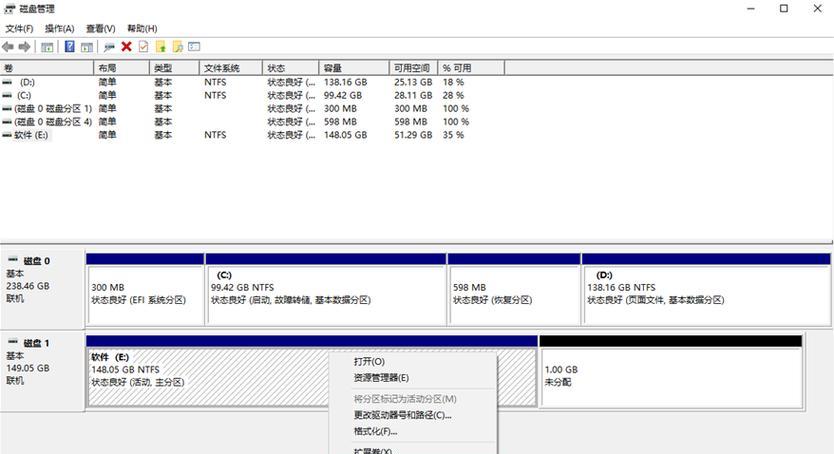Click the volume icon beside 磁盘 0 磁盘分区 4
This screenshot has height=454, width=834.
(x=7, y=122)
